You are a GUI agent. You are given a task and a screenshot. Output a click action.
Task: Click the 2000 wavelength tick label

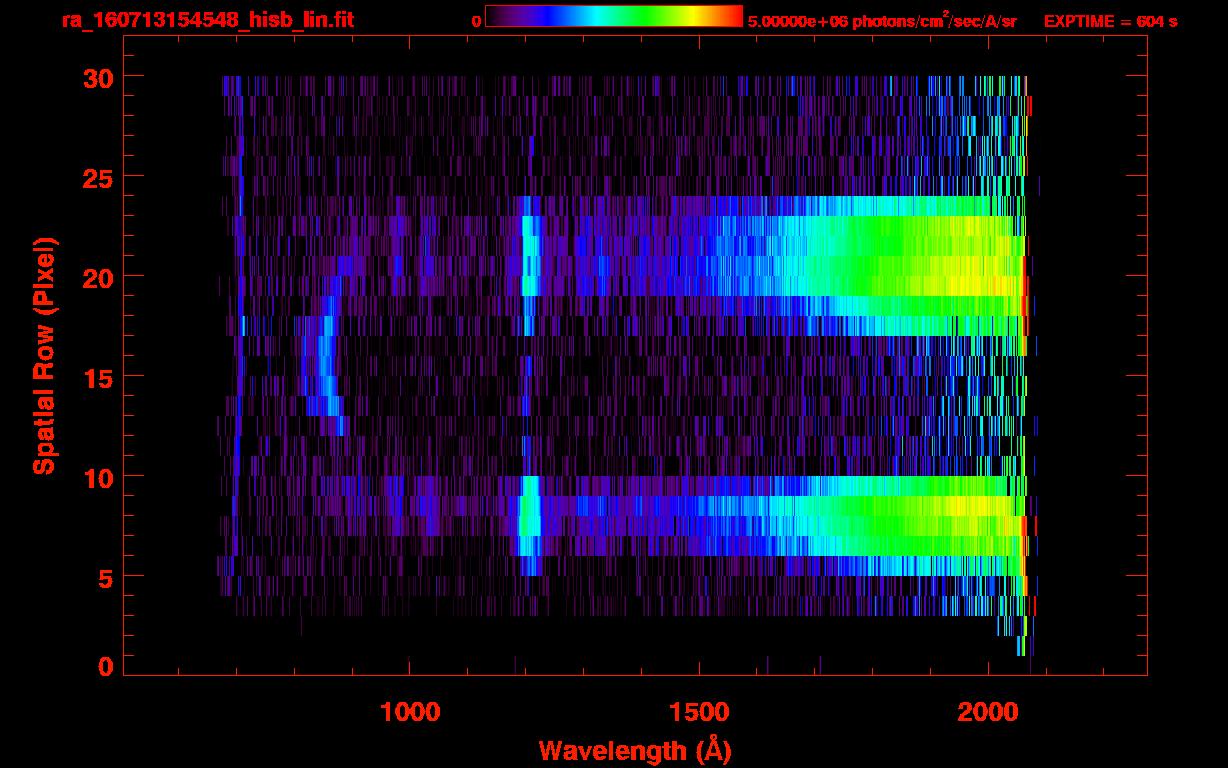coord(987,712)
